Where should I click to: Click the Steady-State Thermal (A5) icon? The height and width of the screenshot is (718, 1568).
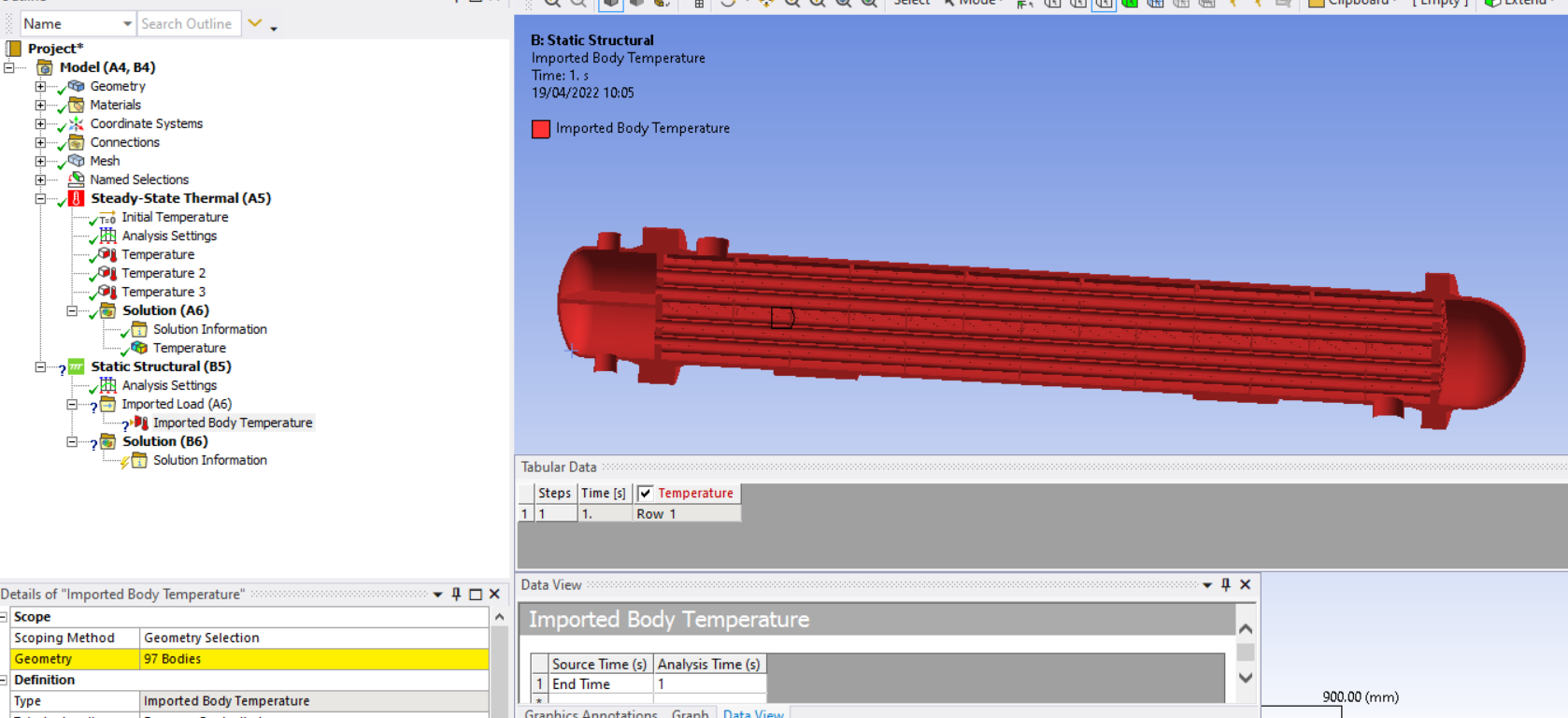click(77, 198)
